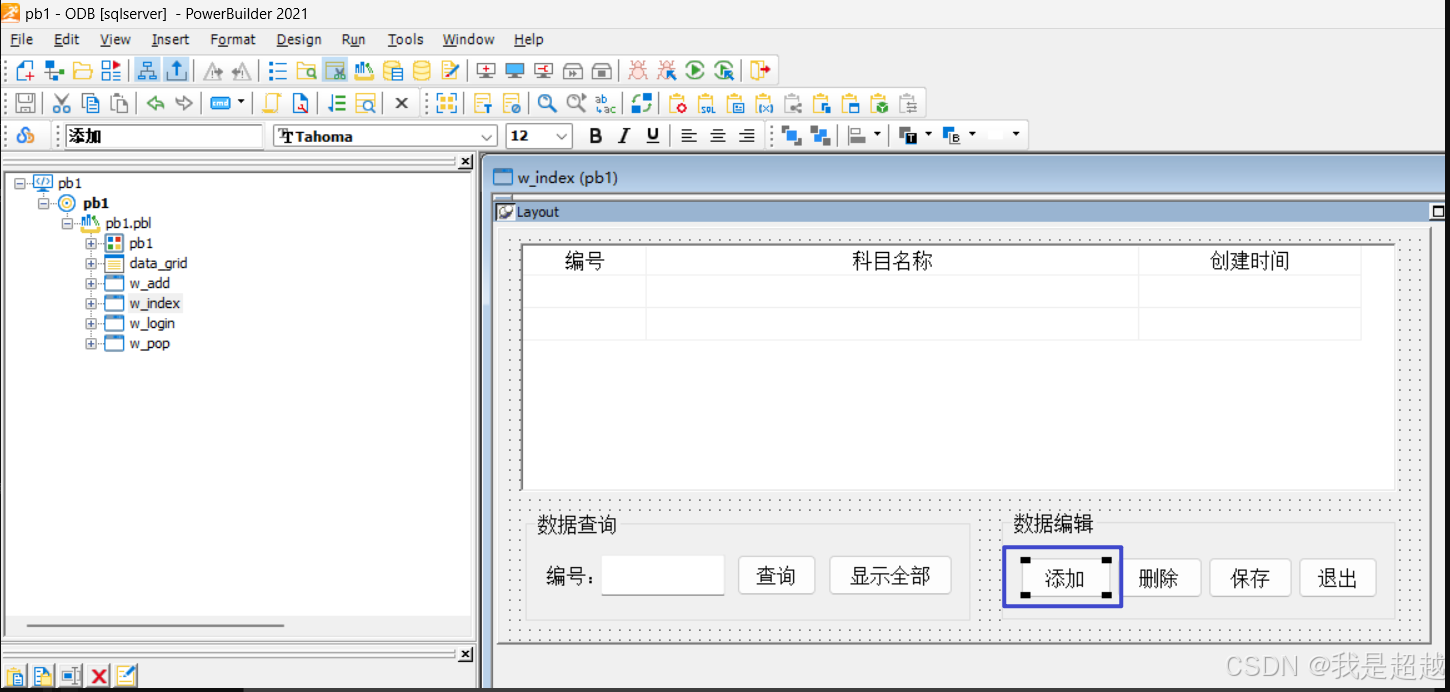Screen dimensions: 1450x692
Task: Toggle bold formatting on the selected button
Action: coord(595,135)
